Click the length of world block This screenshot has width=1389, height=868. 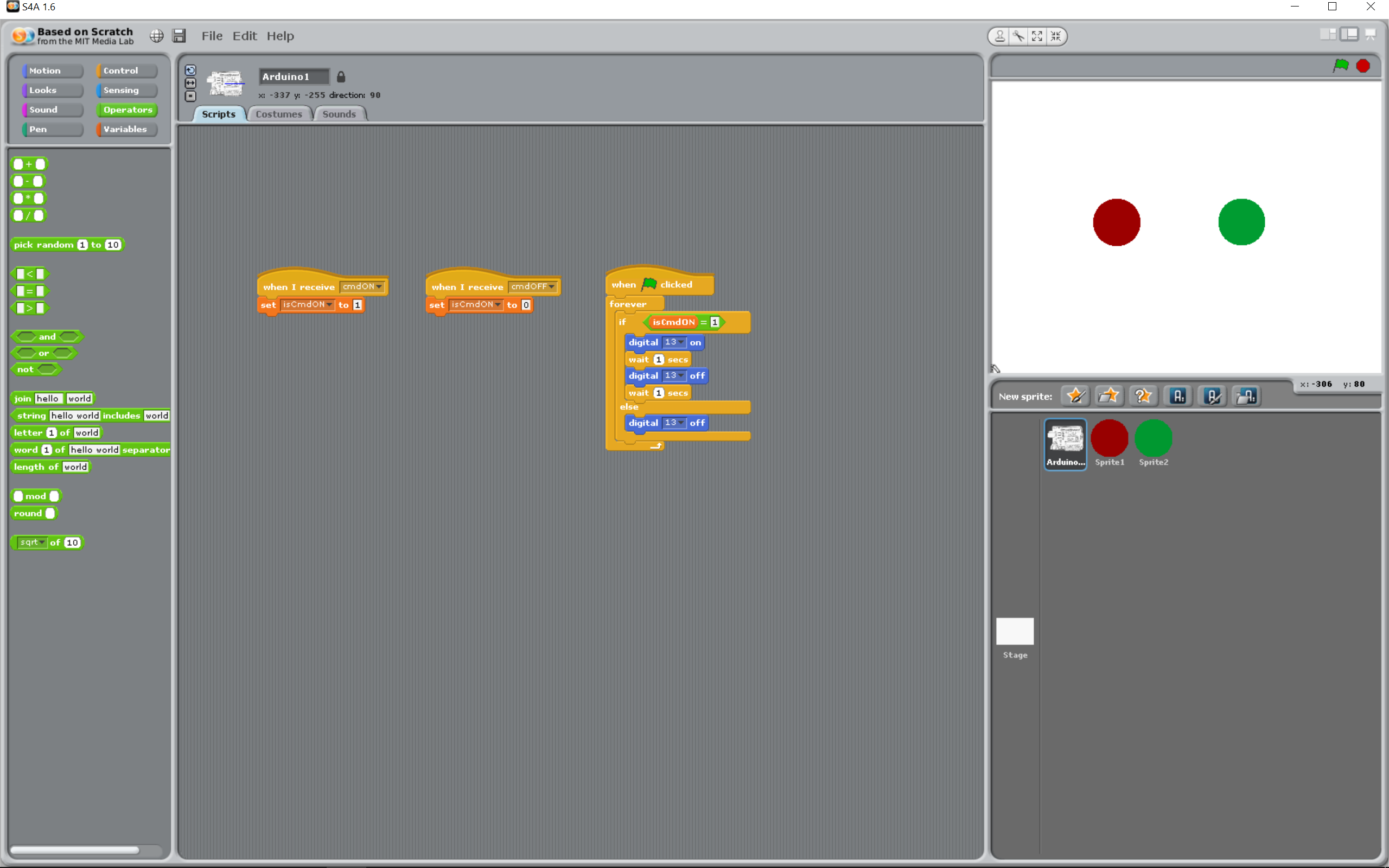(50, 467)
